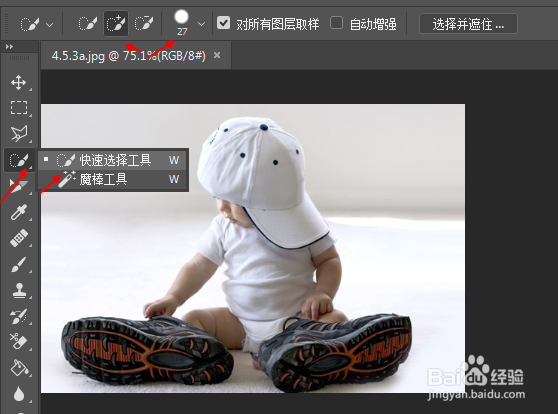
Task: Enable 自动增强 checkbox
Action: click(336, 23)
